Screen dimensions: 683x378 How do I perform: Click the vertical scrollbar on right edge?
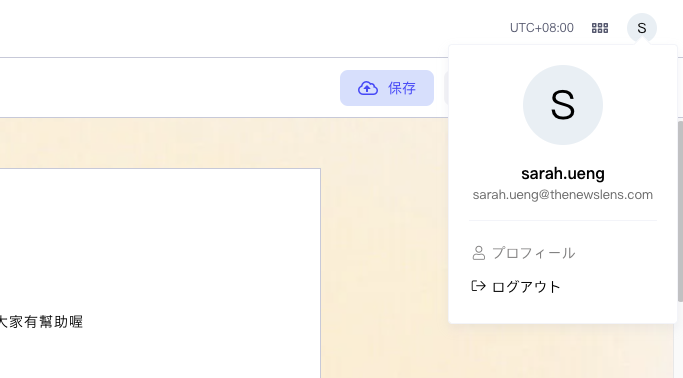coord(680,211)
